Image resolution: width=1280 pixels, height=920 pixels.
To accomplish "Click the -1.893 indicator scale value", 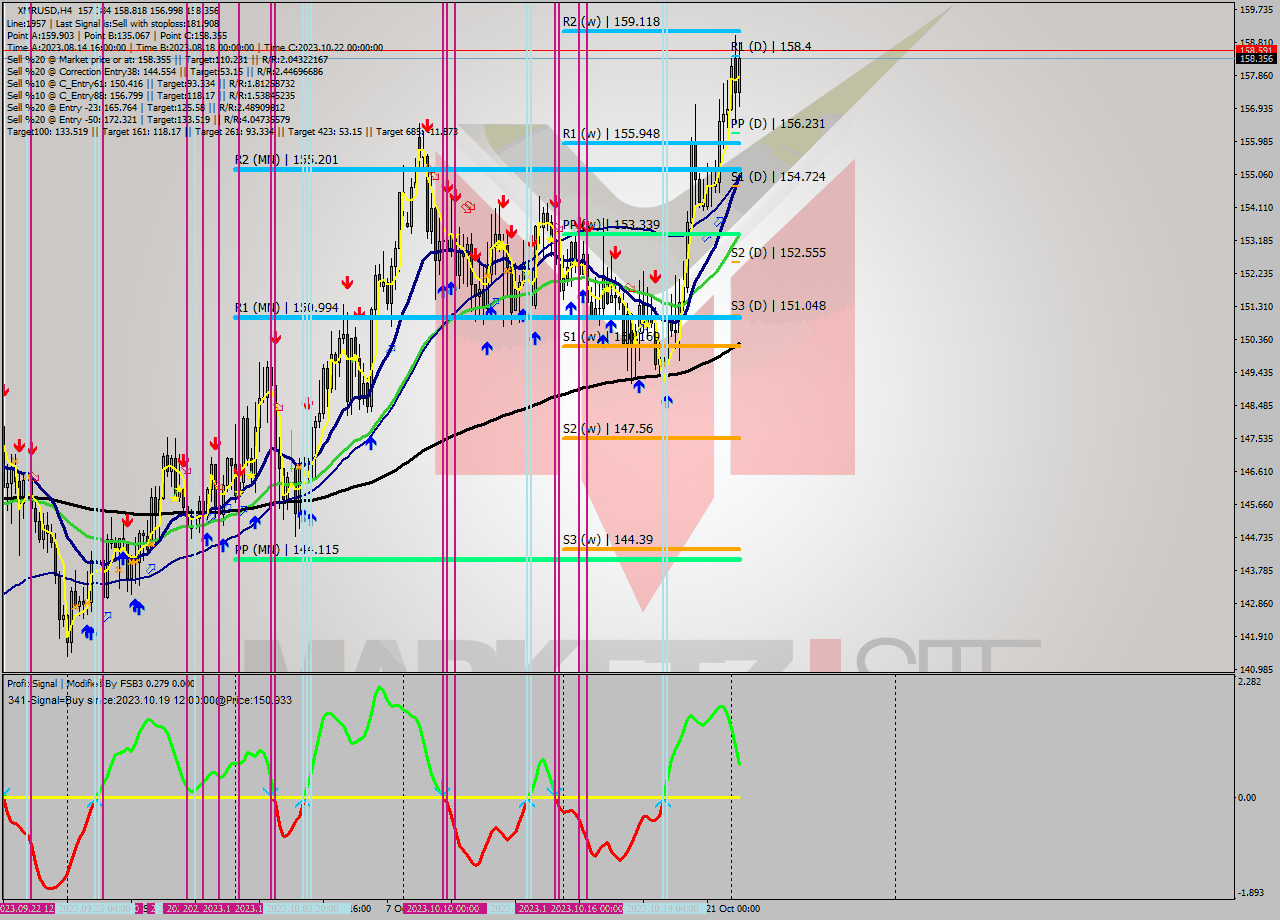I will coord(1251,893).
